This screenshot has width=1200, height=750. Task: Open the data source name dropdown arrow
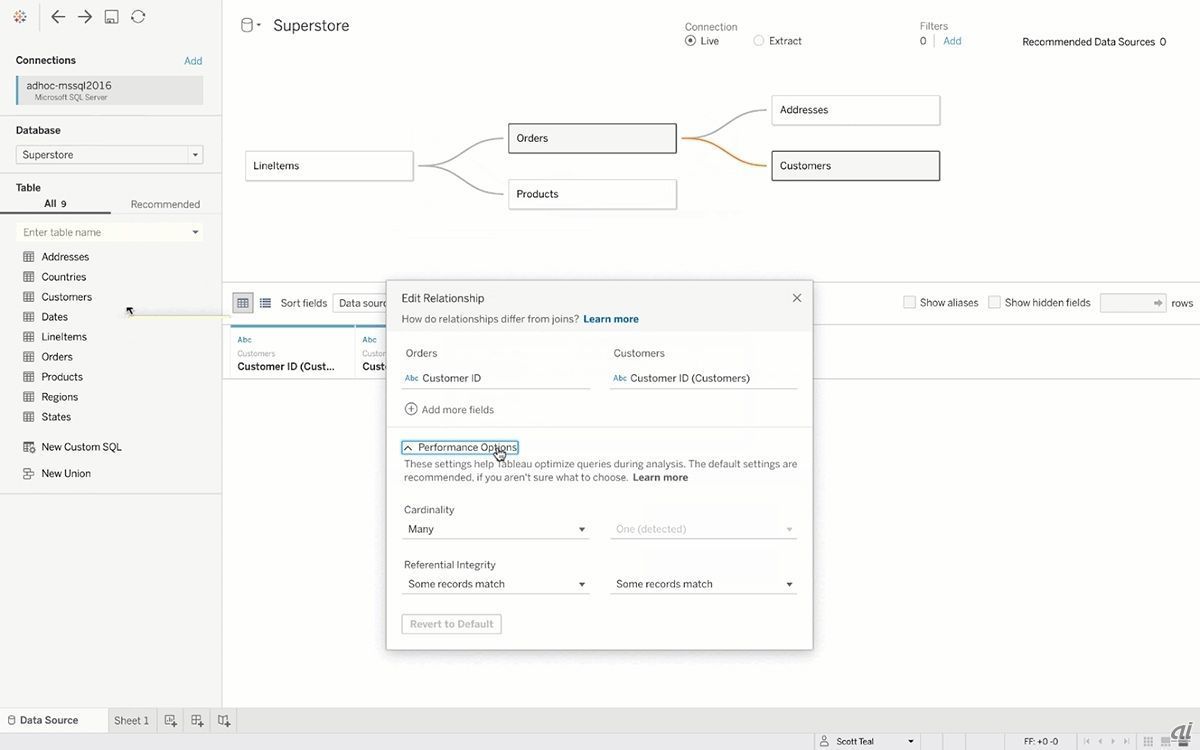coord(259,25)
